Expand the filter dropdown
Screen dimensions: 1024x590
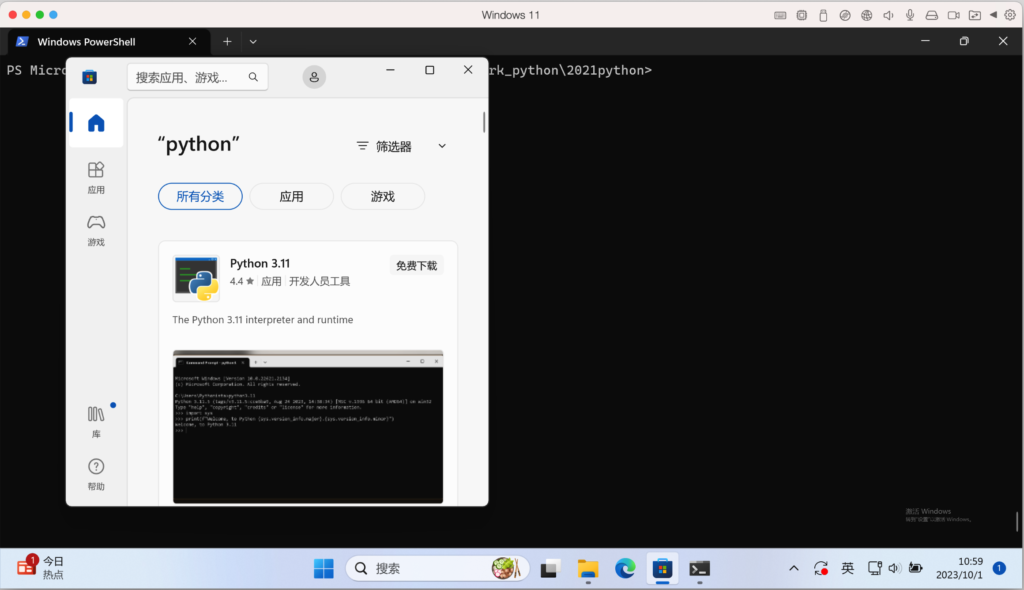click(401, 146)
